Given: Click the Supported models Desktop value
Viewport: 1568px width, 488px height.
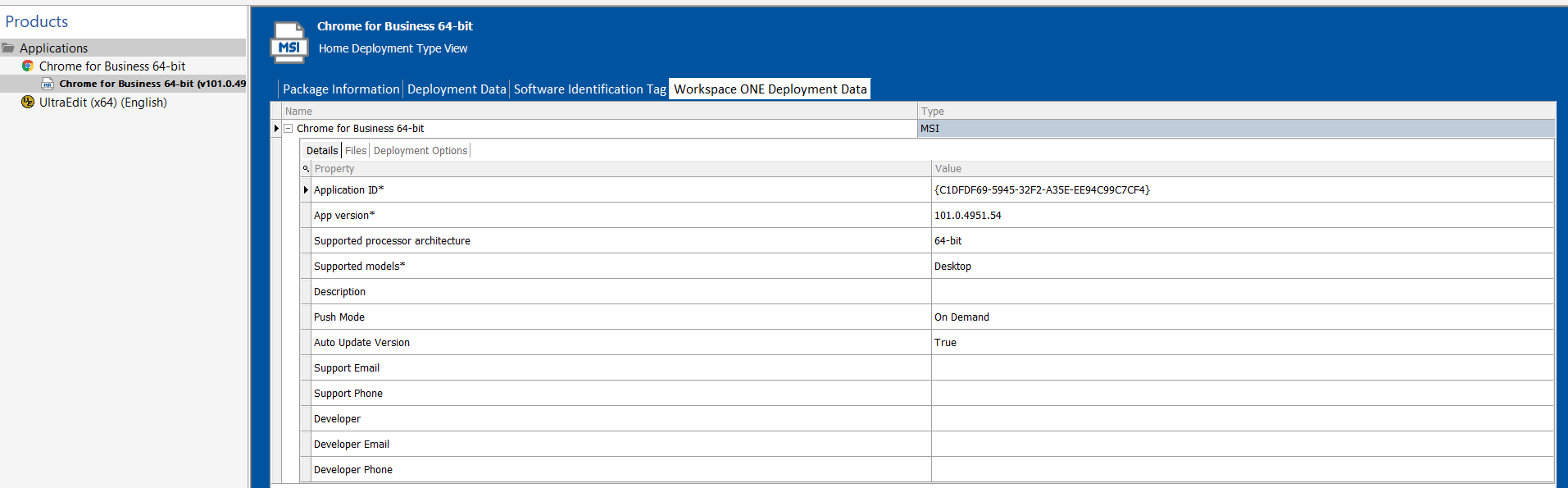Looking at the screenshot, I should 952,267.
